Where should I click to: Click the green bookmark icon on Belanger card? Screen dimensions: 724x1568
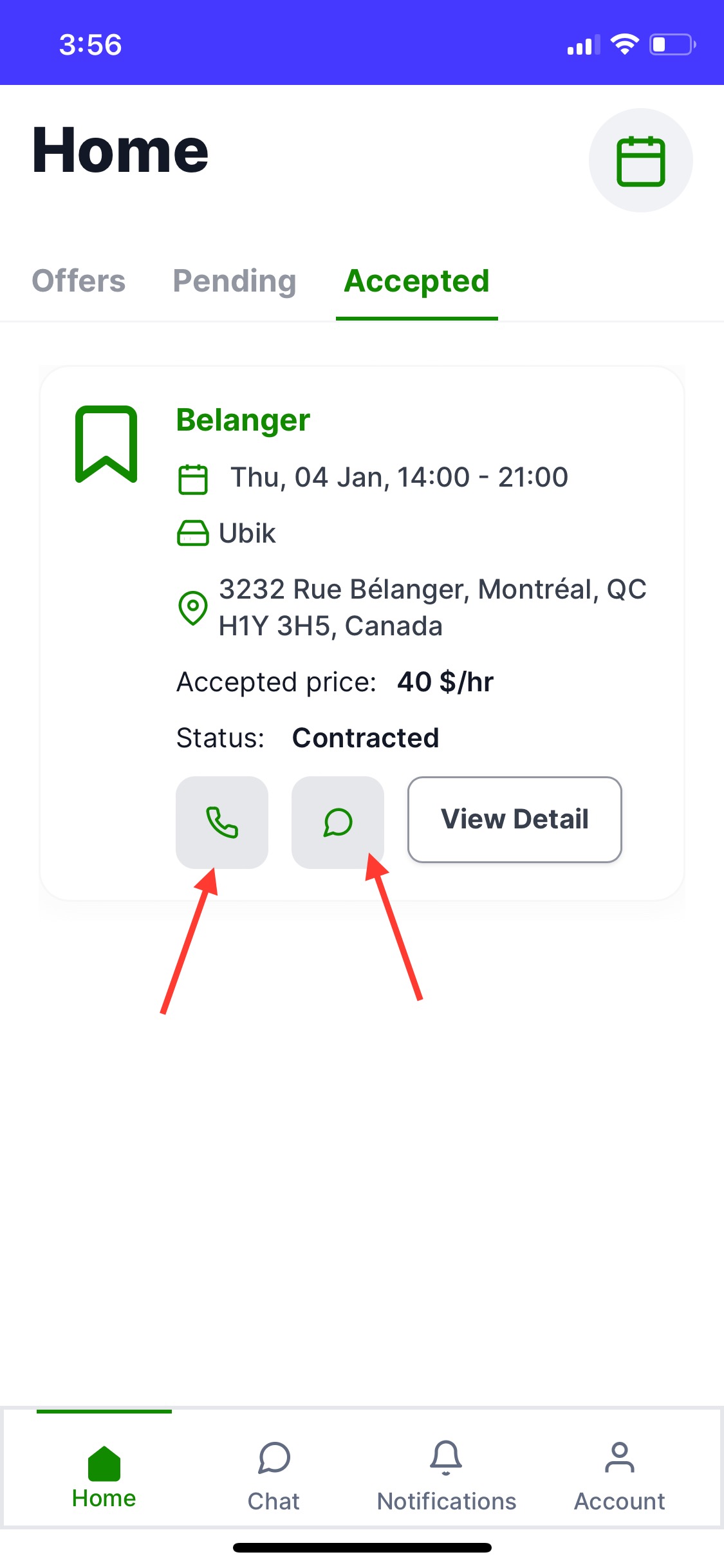(x=106, y=444)
